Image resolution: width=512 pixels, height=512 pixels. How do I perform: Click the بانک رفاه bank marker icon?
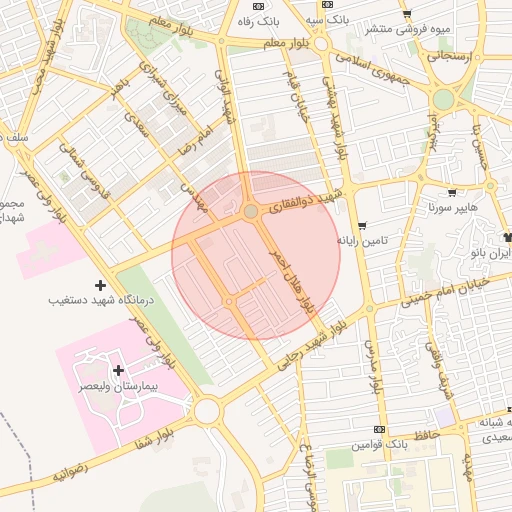[x=258, y=6]
